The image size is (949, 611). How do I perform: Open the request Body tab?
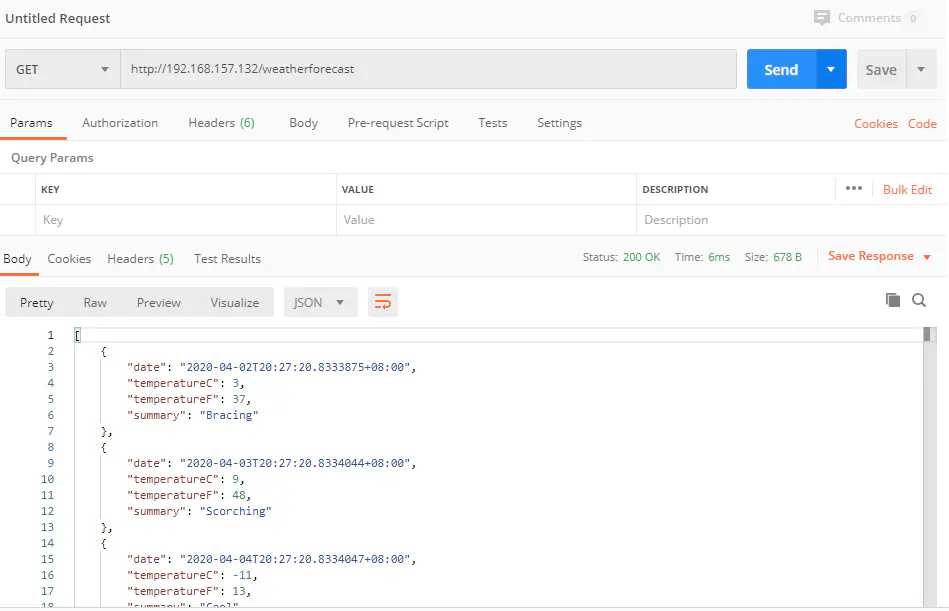[x=303, y=123]
